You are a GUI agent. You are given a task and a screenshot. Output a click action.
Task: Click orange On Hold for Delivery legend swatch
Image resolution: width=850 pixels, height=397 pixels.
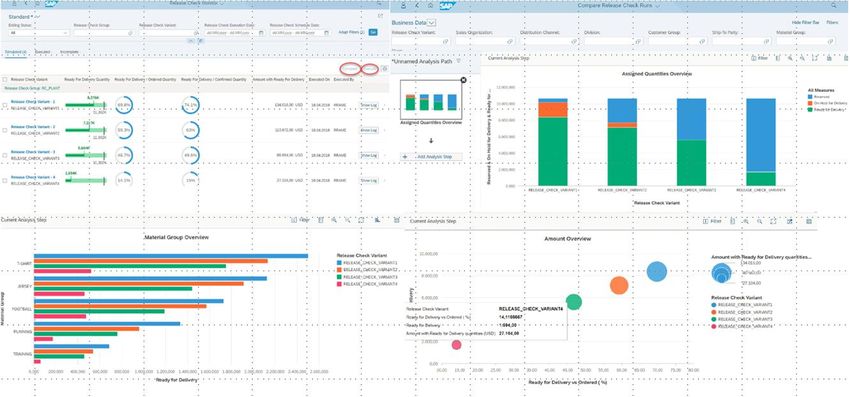810,103
